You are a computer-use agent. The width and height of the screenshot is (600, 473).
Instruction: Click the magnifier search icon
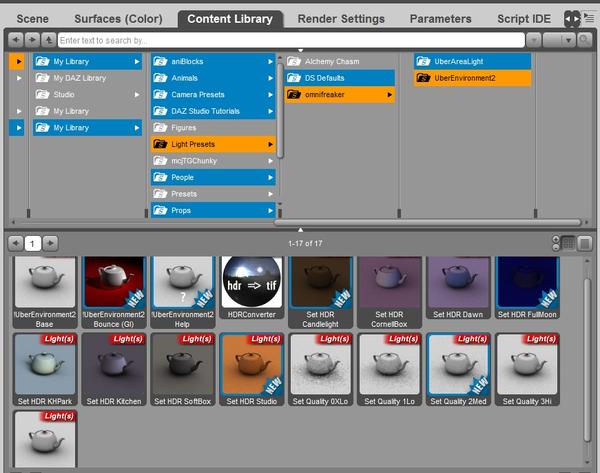point(584,40)
